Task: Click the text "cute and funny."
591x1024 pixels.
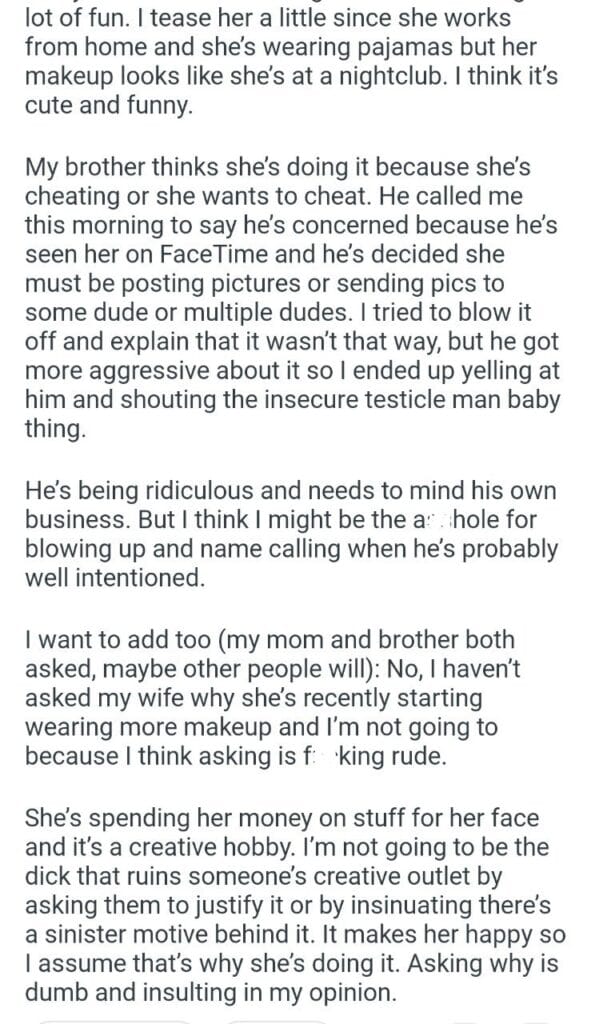Action: tap(109, 105)
